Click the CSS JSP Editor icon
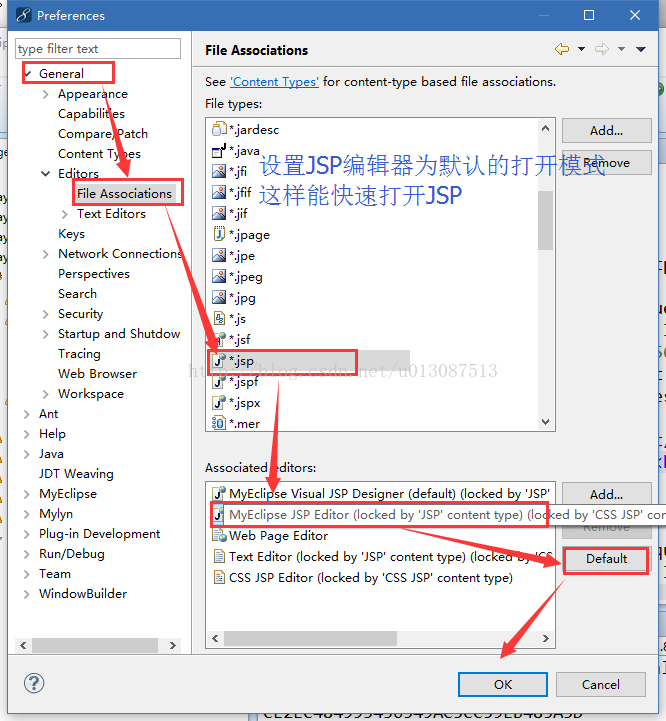666x721 pixels. pyautogui.click(x=219, y=578)
